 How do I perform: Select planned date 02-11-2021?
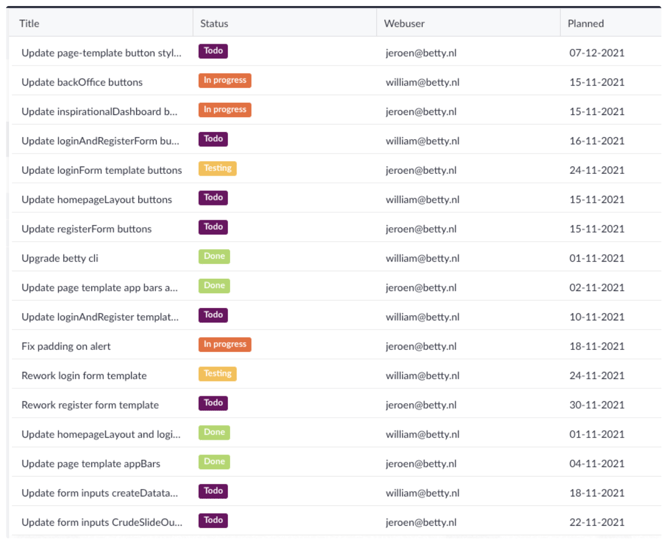597,288
